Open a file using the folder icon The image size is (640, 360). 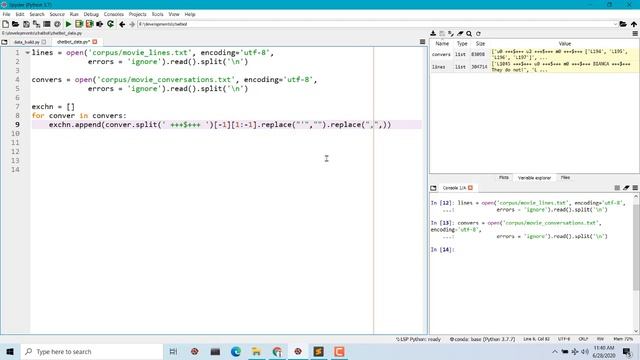(16, 24)
